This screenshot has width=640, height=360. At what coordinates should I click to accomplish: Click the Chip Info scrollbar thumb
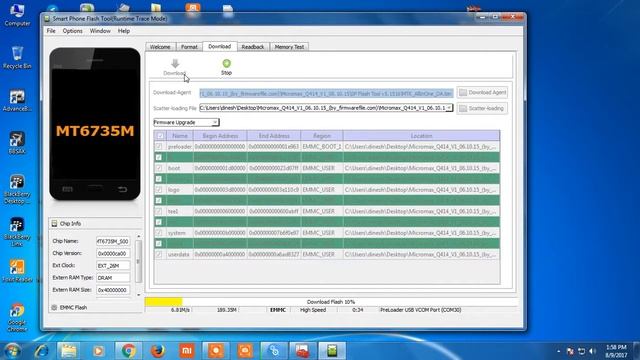(x=139, y=261)
